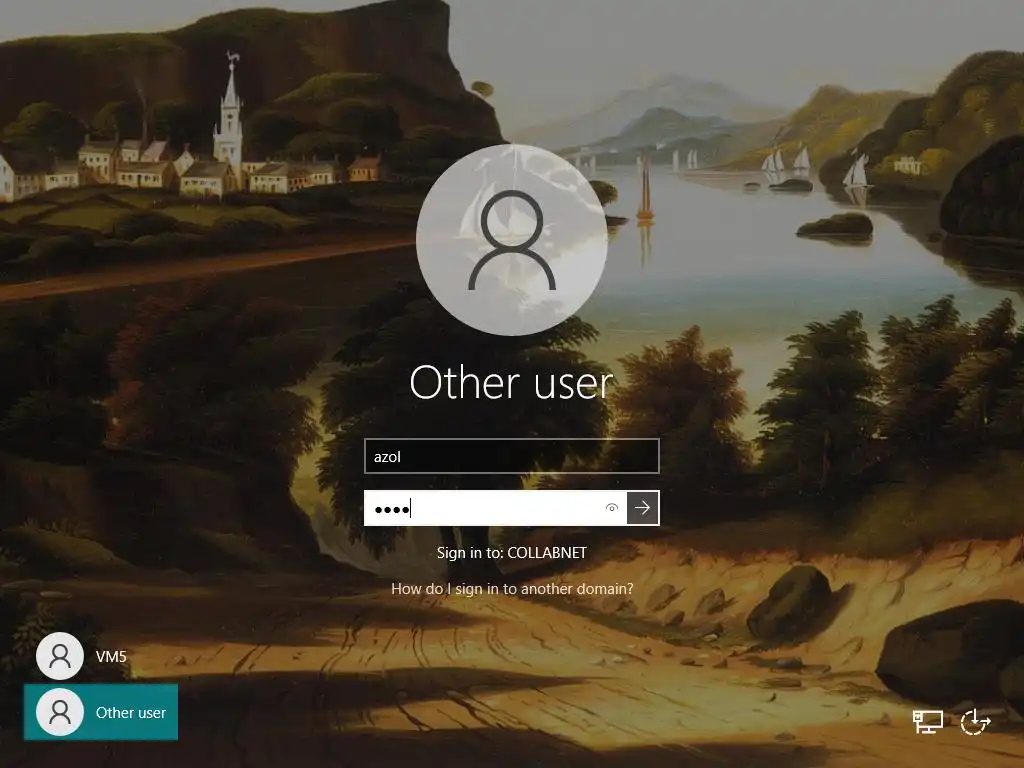
Task: Open 'How do I sign in to another domain?'
Action: (x=512, y=589)
